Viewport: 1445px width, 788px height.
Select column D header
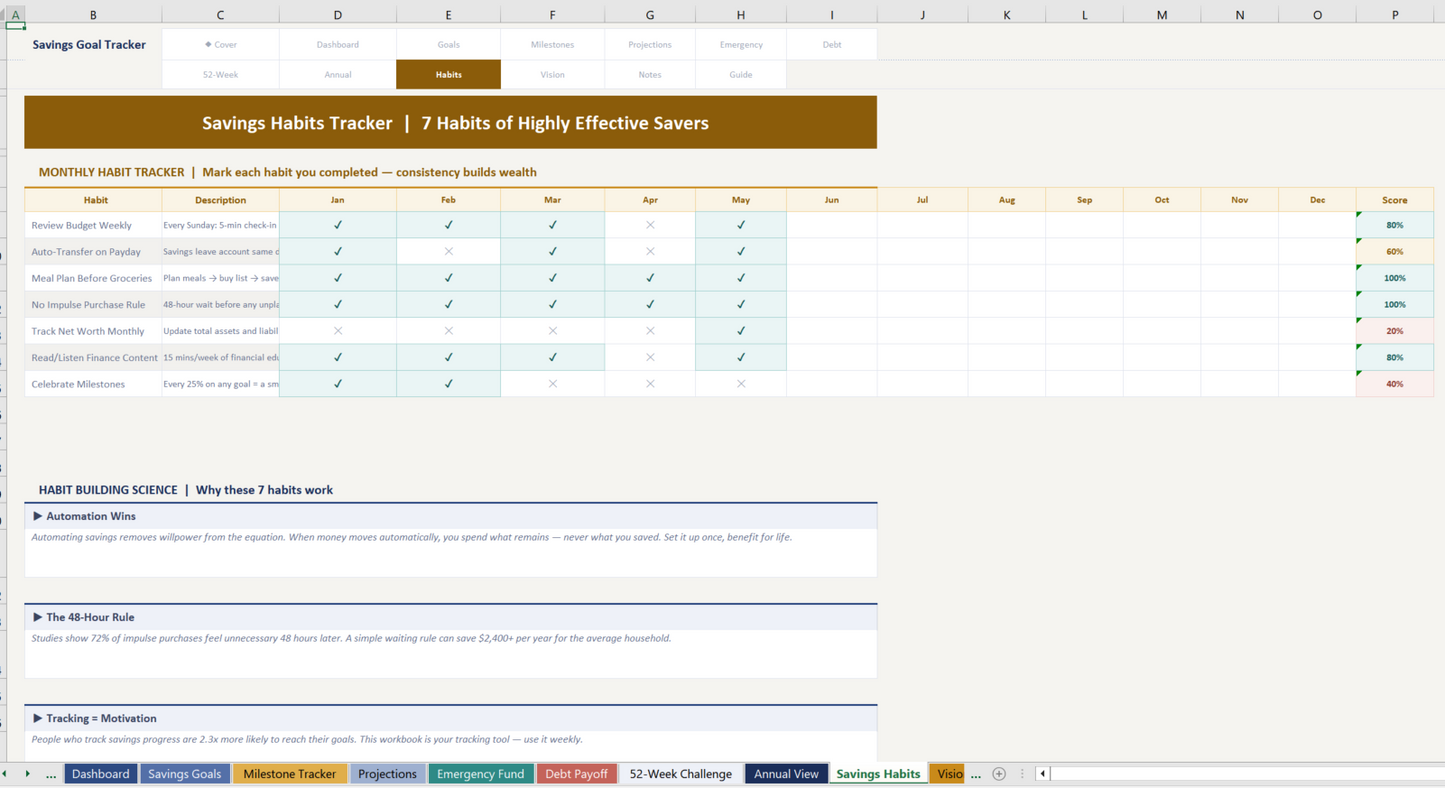[338, 15]
